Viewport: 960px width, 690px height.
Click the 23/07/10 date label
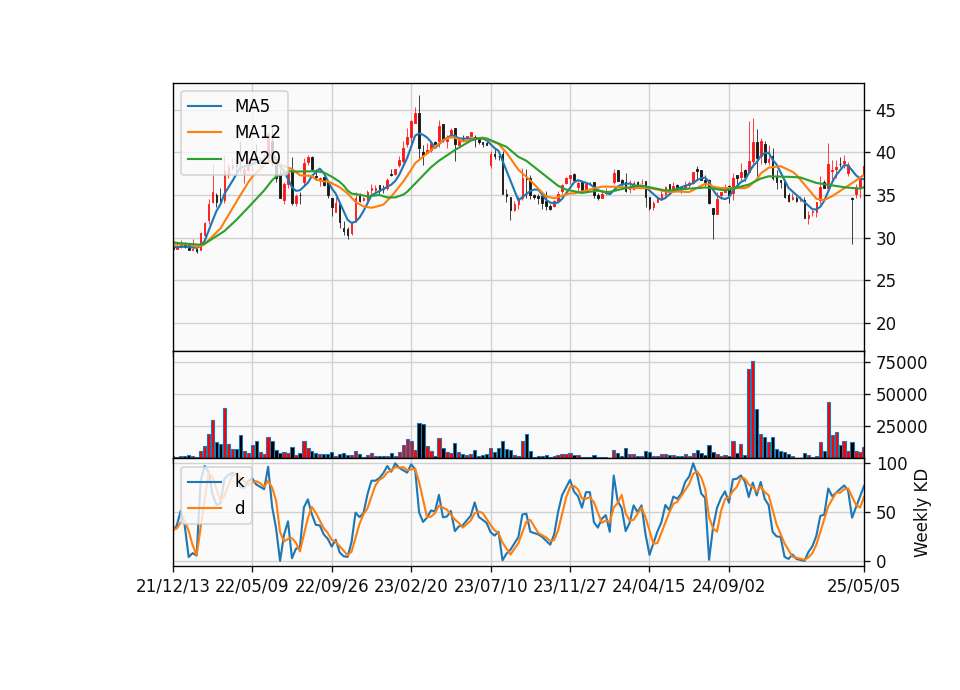click(x=490, y=586)
